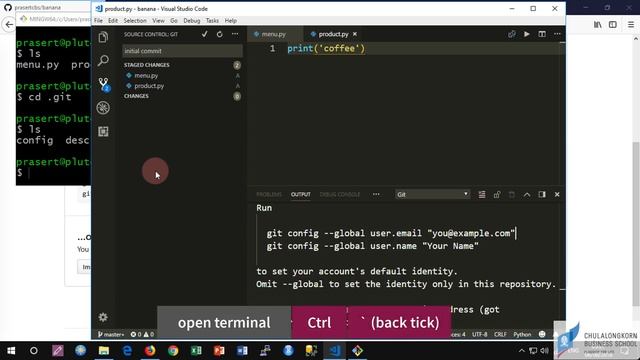The width and height of the screenshot is (640, 360).
Task: Click the master branch in status bar
Action: click(x=111, y=334)
